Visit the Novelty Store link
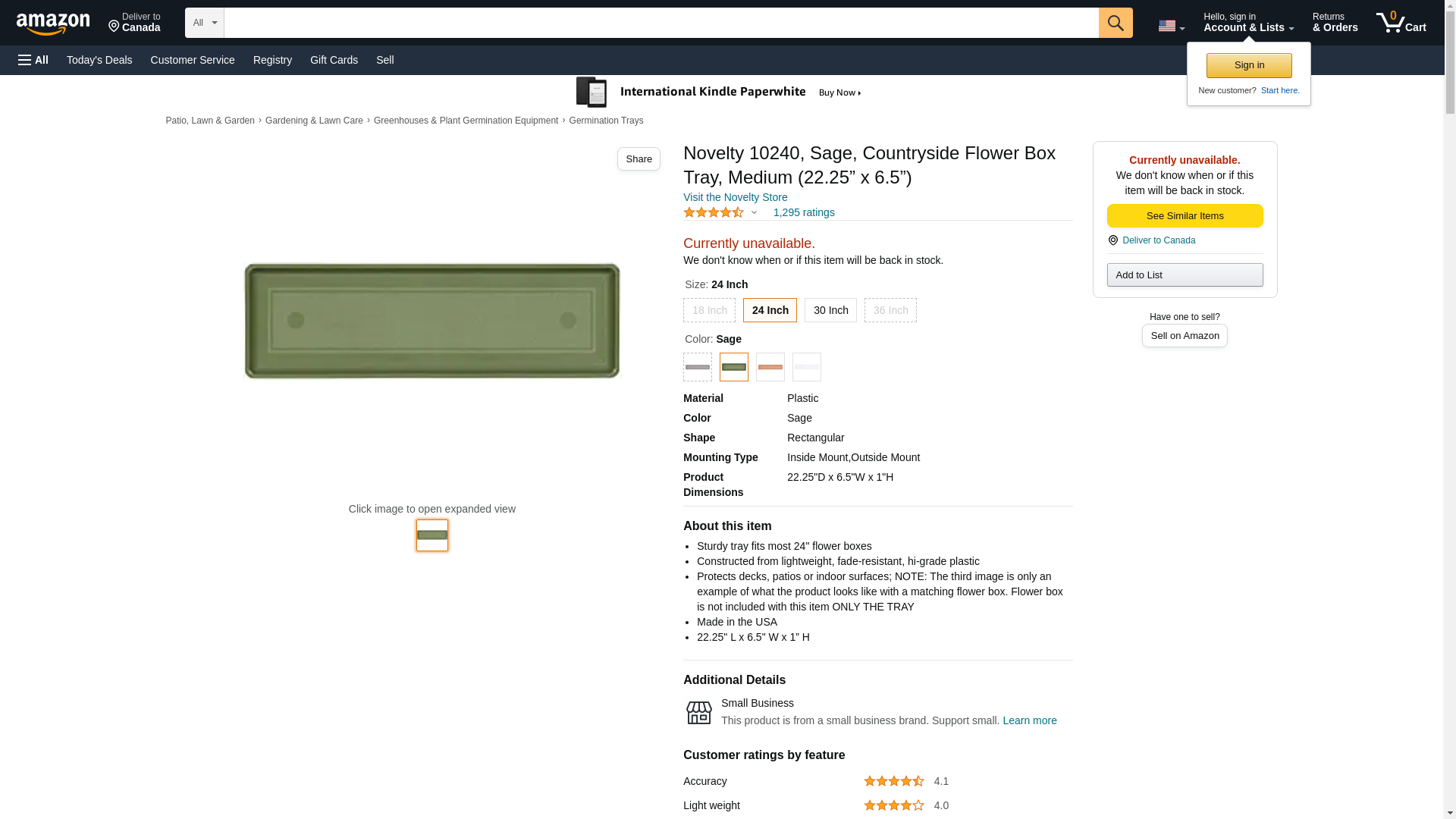 click(735, 197)
